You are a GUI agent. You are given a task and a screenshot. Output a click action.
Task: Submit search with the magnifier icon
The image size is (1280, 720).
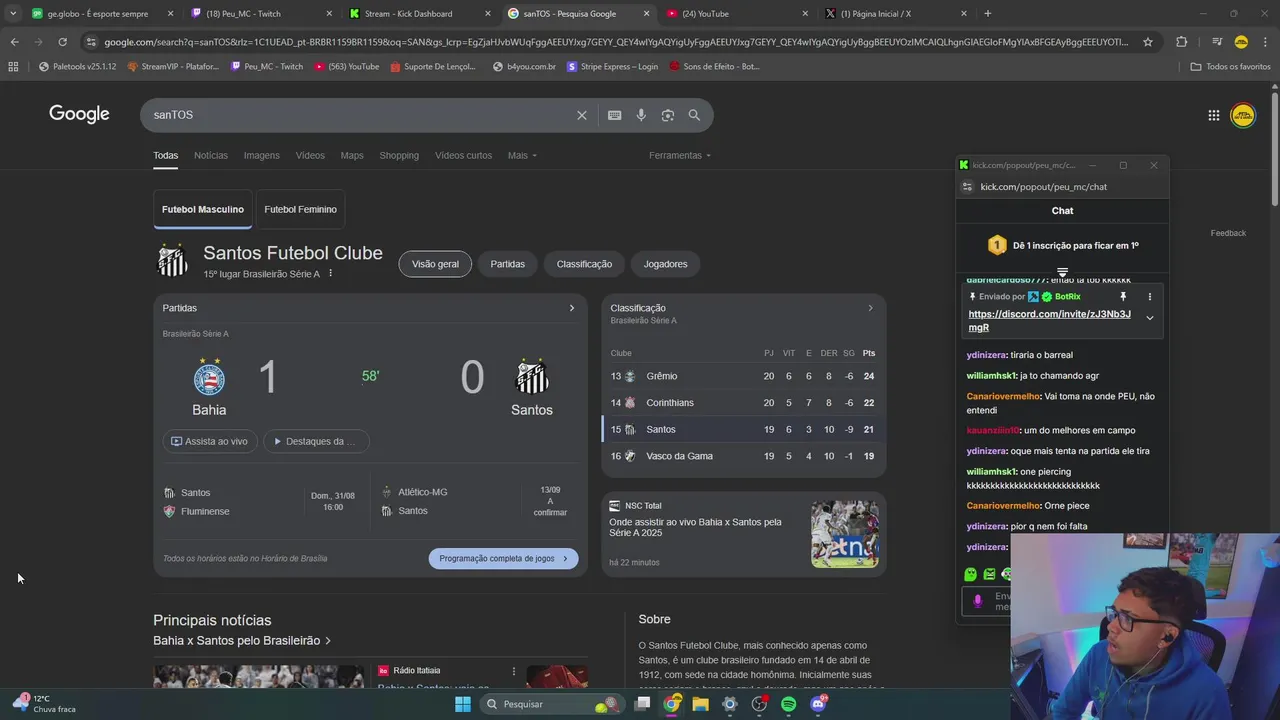pos(694,115)
